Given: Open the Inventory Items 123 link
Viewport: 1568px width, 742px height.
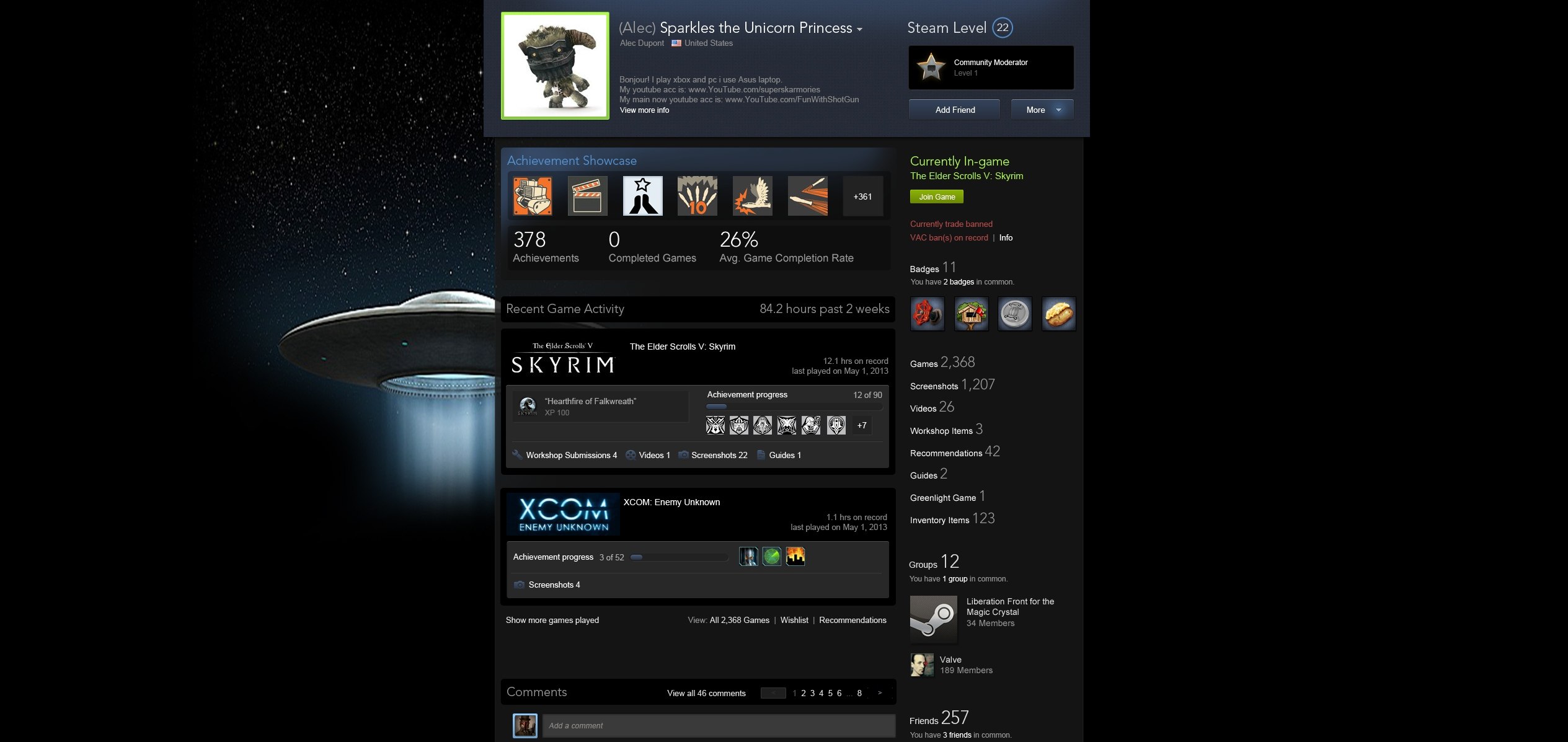Looking at the screenshot, I should (952, 519).
